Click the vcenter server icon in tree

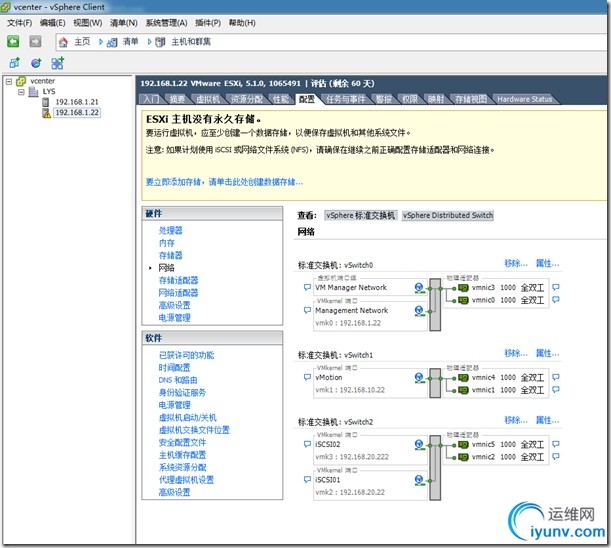click(x=21, y=81)
